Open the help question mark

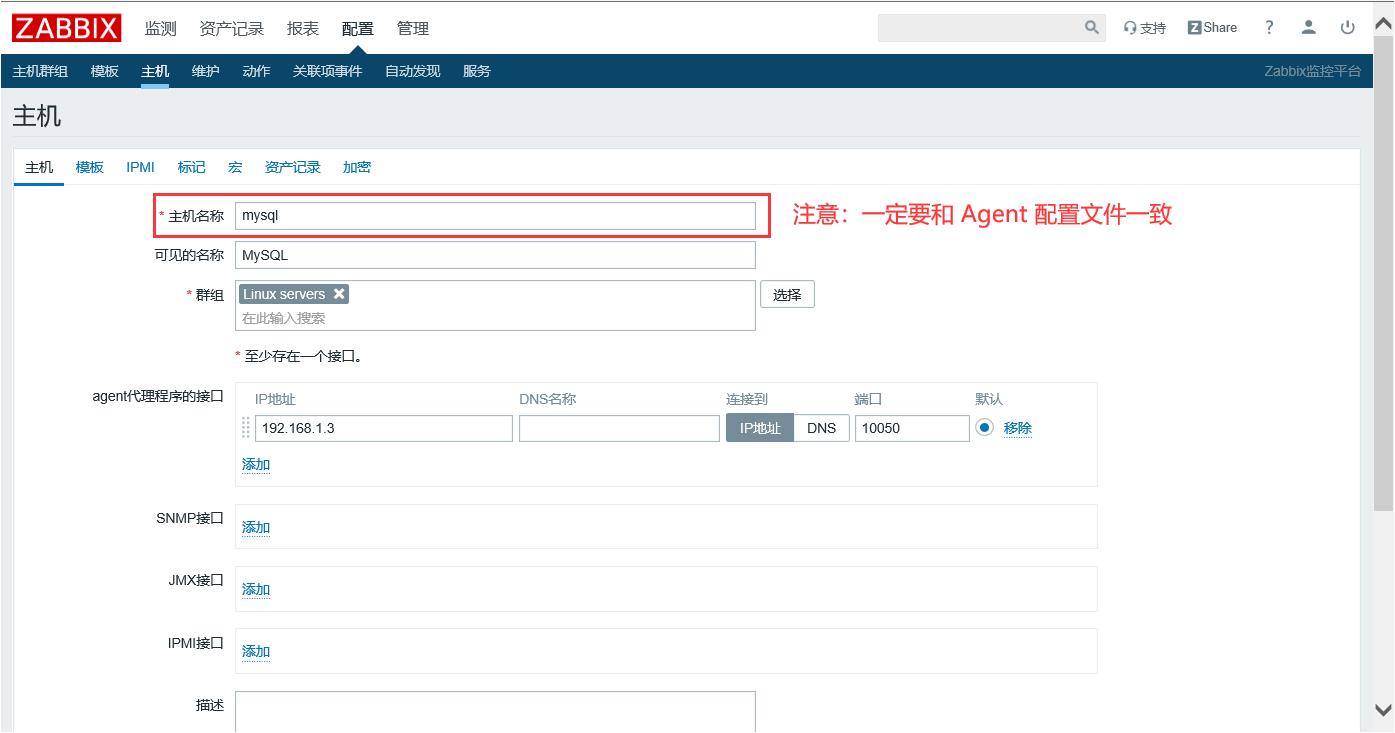(1269, 28)
